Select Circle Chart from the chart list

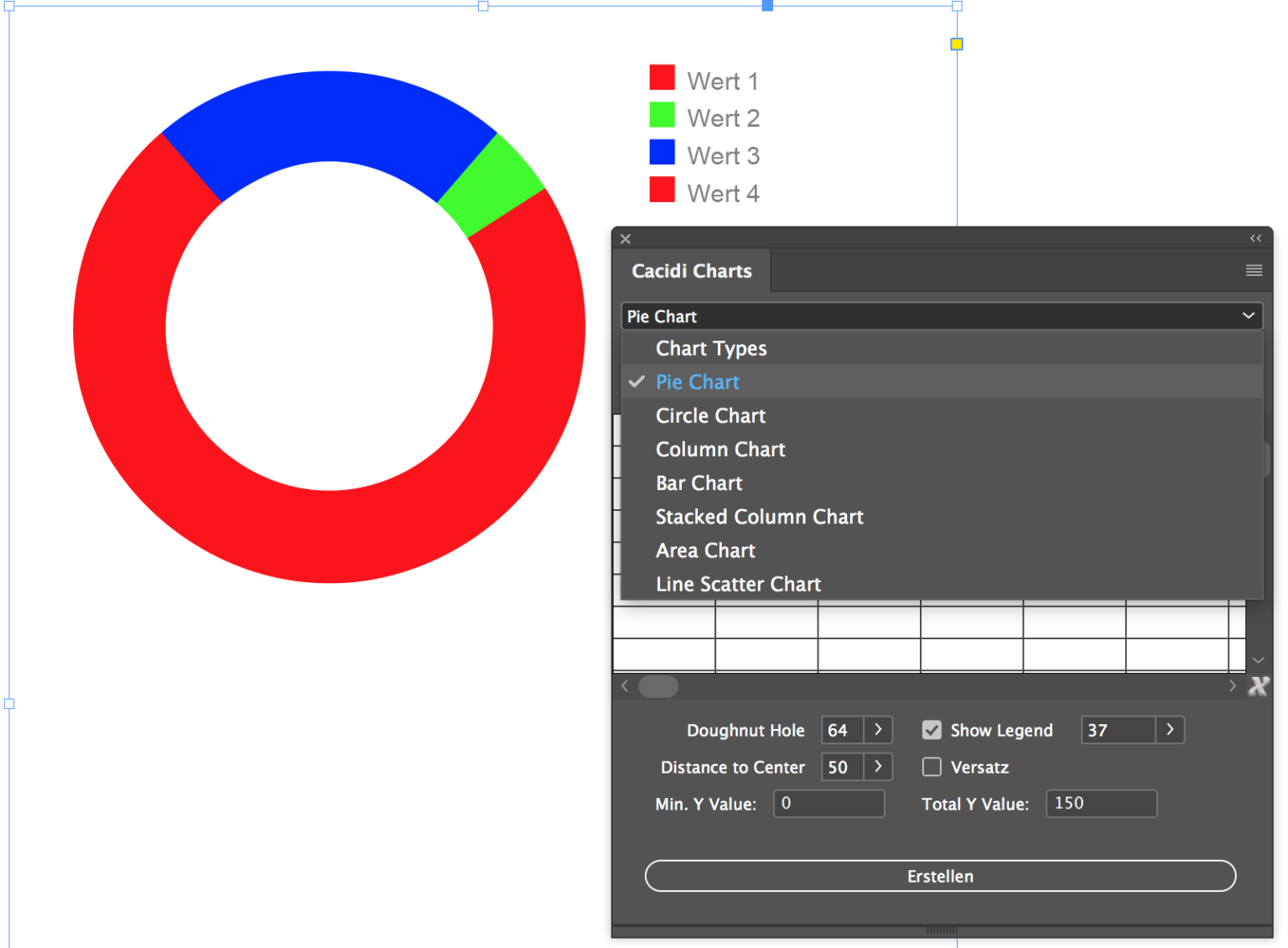coord(710,415)
